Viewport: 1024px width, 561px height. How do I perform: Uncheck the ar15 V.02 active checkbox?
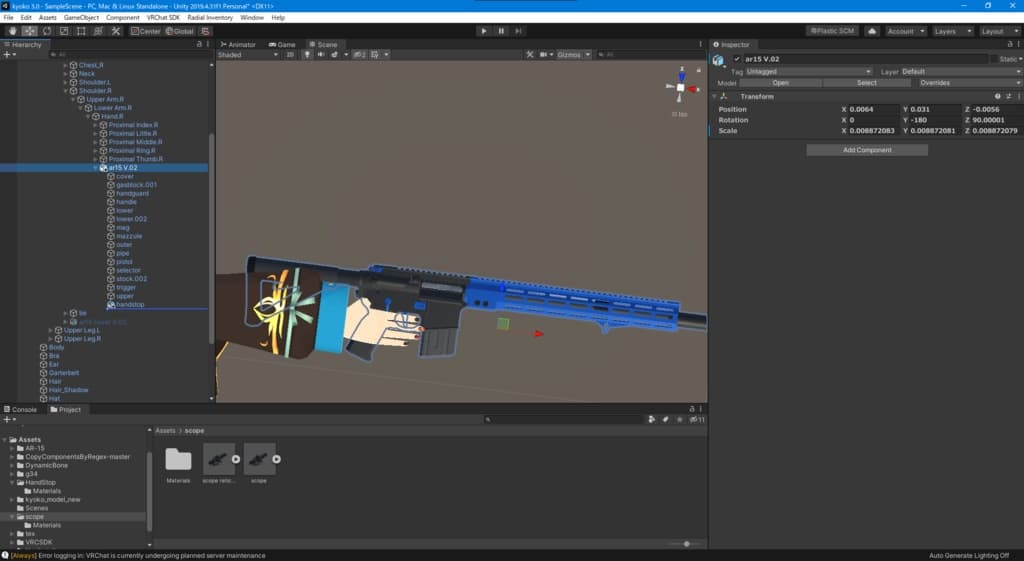point(737,59)
